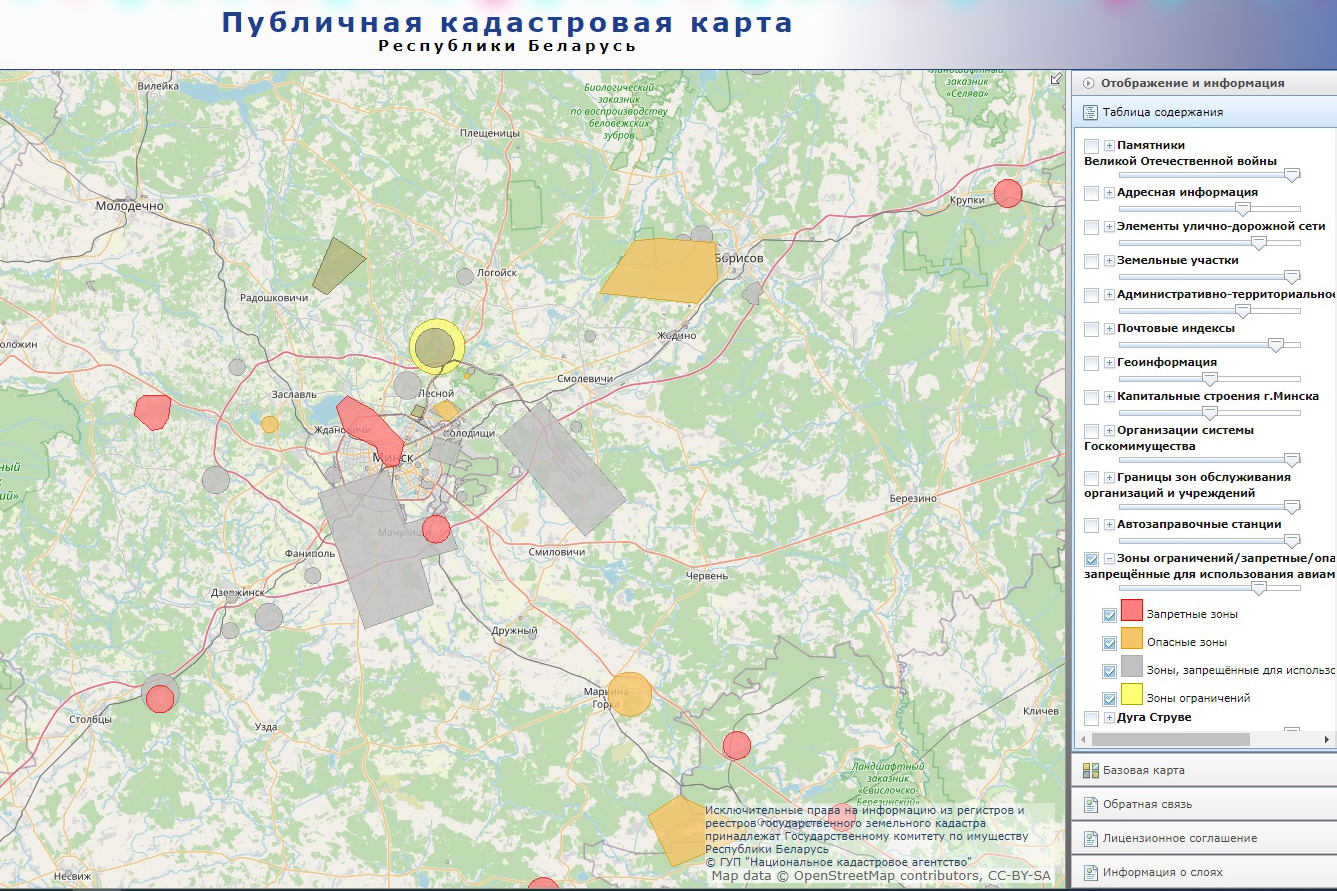
Task: Click the Обратная связь document icon
Action: pos(1090,804)
